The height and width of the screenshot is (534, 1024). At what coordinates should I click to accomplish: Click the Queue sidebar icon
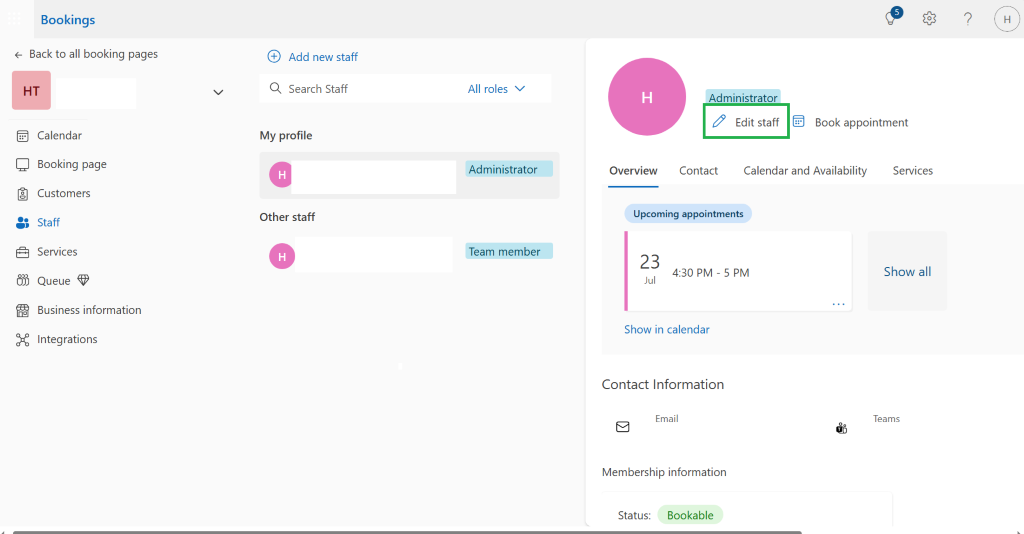22,281
